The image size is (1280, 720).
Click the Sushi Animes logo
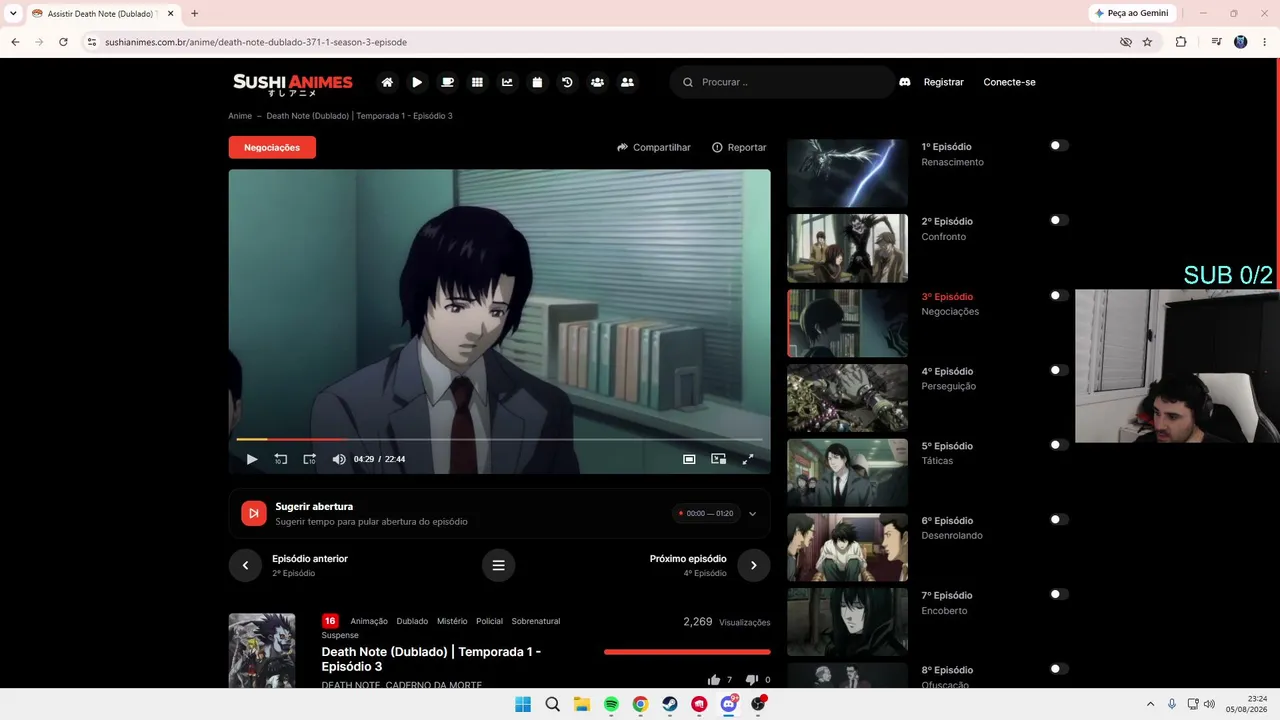pos(293,84)
